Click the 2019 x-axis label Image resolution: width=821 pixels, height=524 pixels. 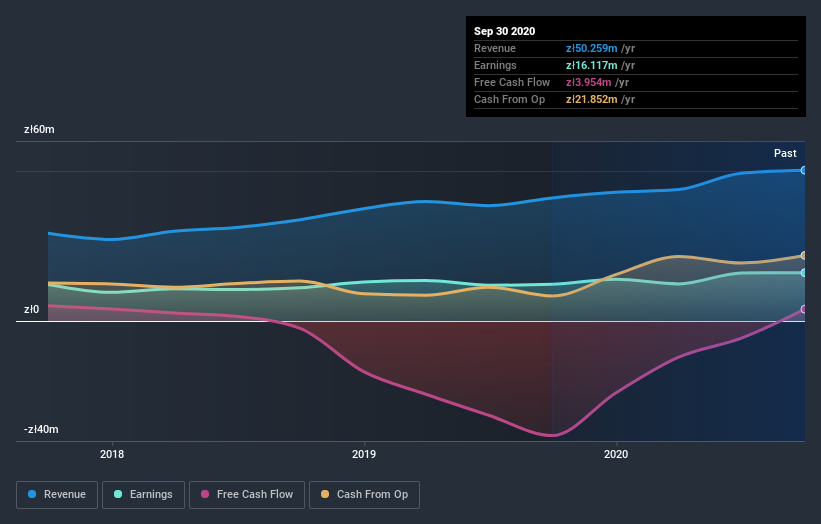tap(364, 454)
